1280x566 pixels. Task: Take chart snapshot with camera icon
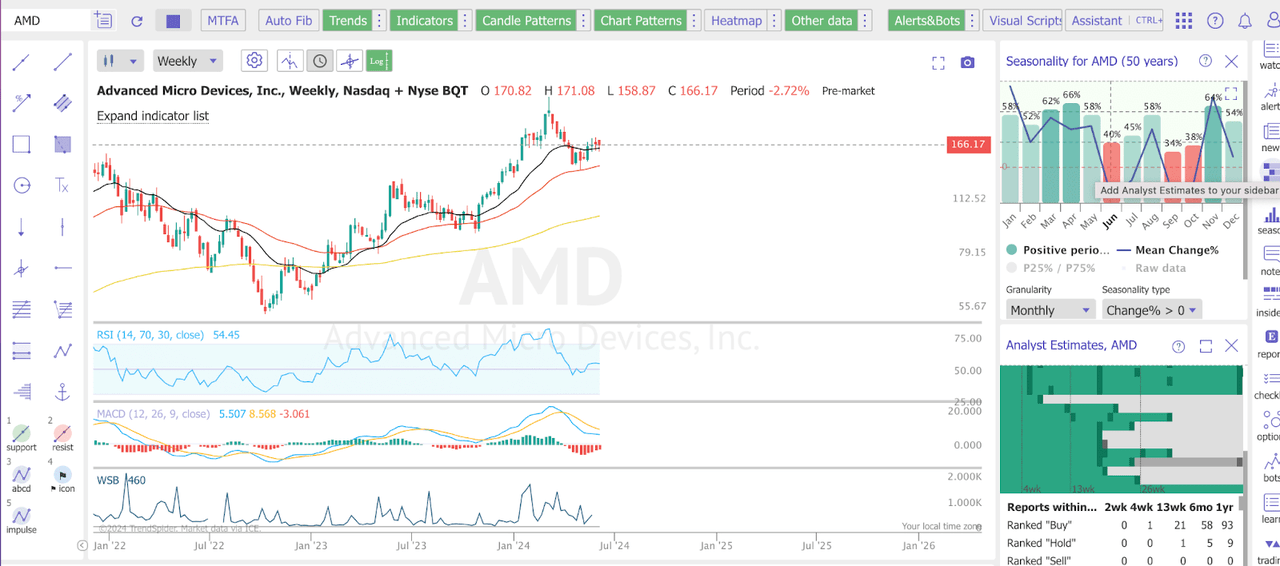(967, 63)
